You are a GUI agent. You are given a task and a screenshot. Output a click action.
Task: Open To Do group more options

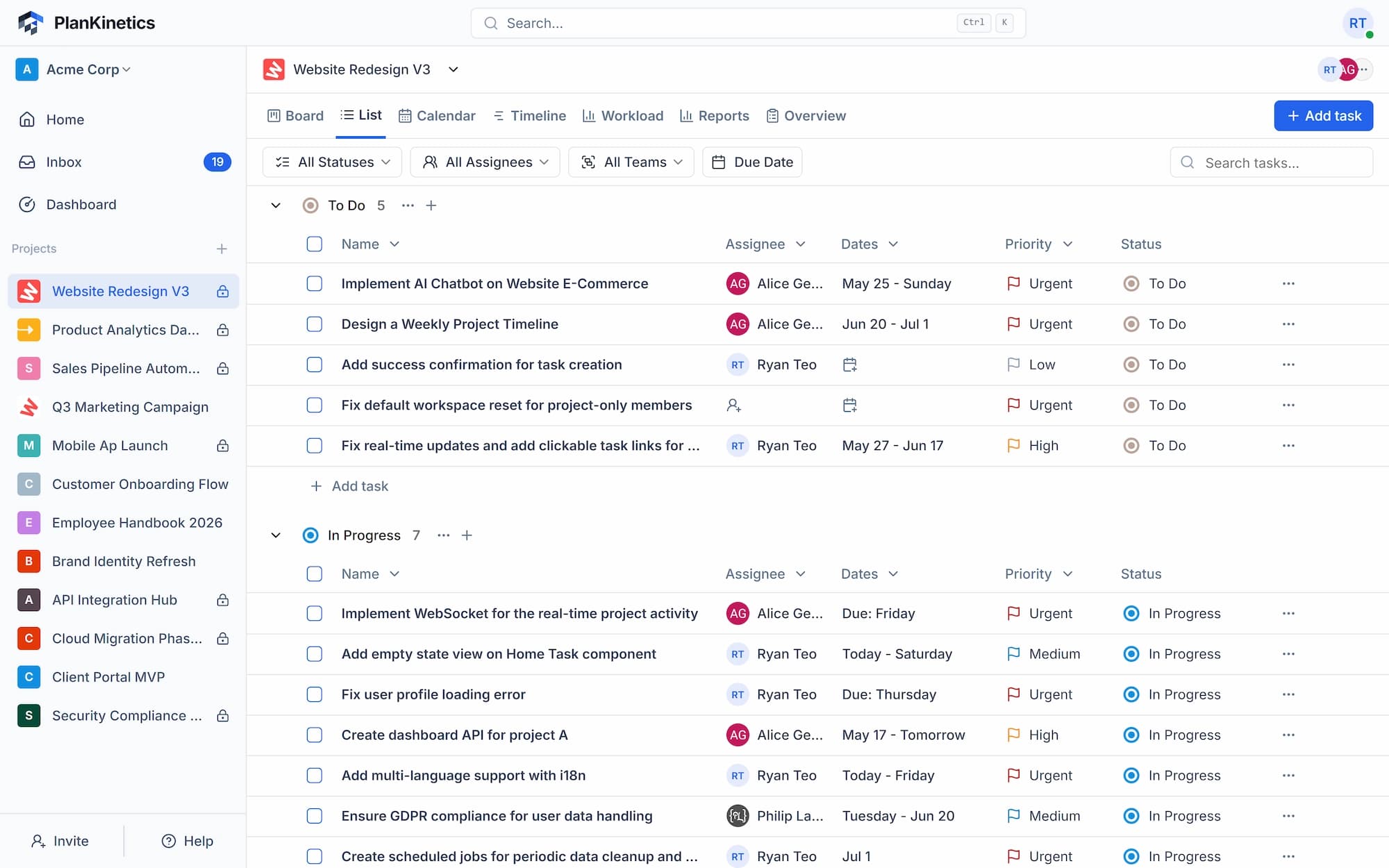[x=408, y=206]
